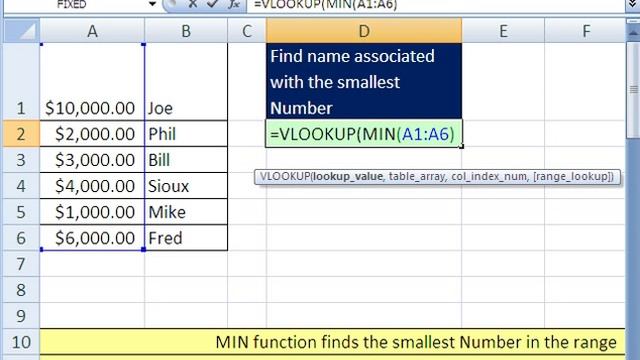The image size is (640, 360).
Task: Click VLOOKUP function name in the tooltip
Action: tap(285, 177)
